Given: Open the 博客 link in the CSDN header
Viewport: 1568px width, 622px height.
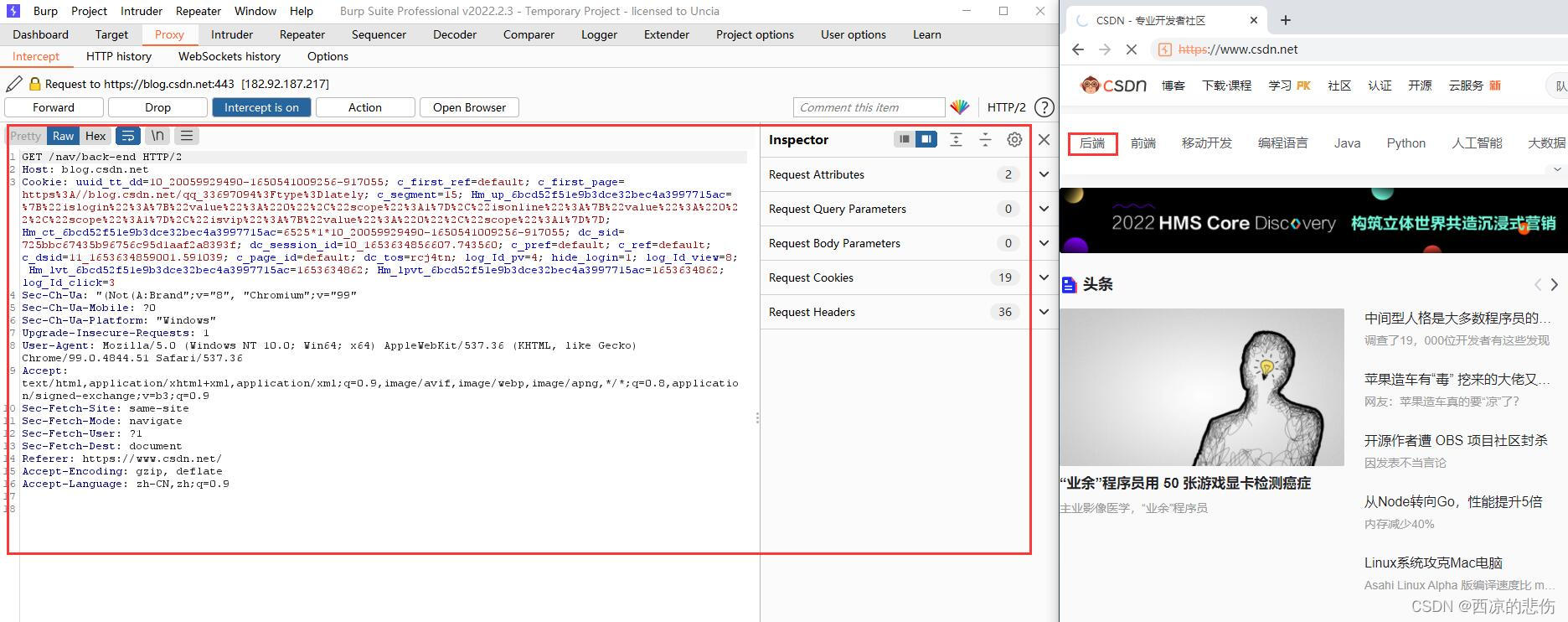Looking at the screenshot, I should point(1173,86).
